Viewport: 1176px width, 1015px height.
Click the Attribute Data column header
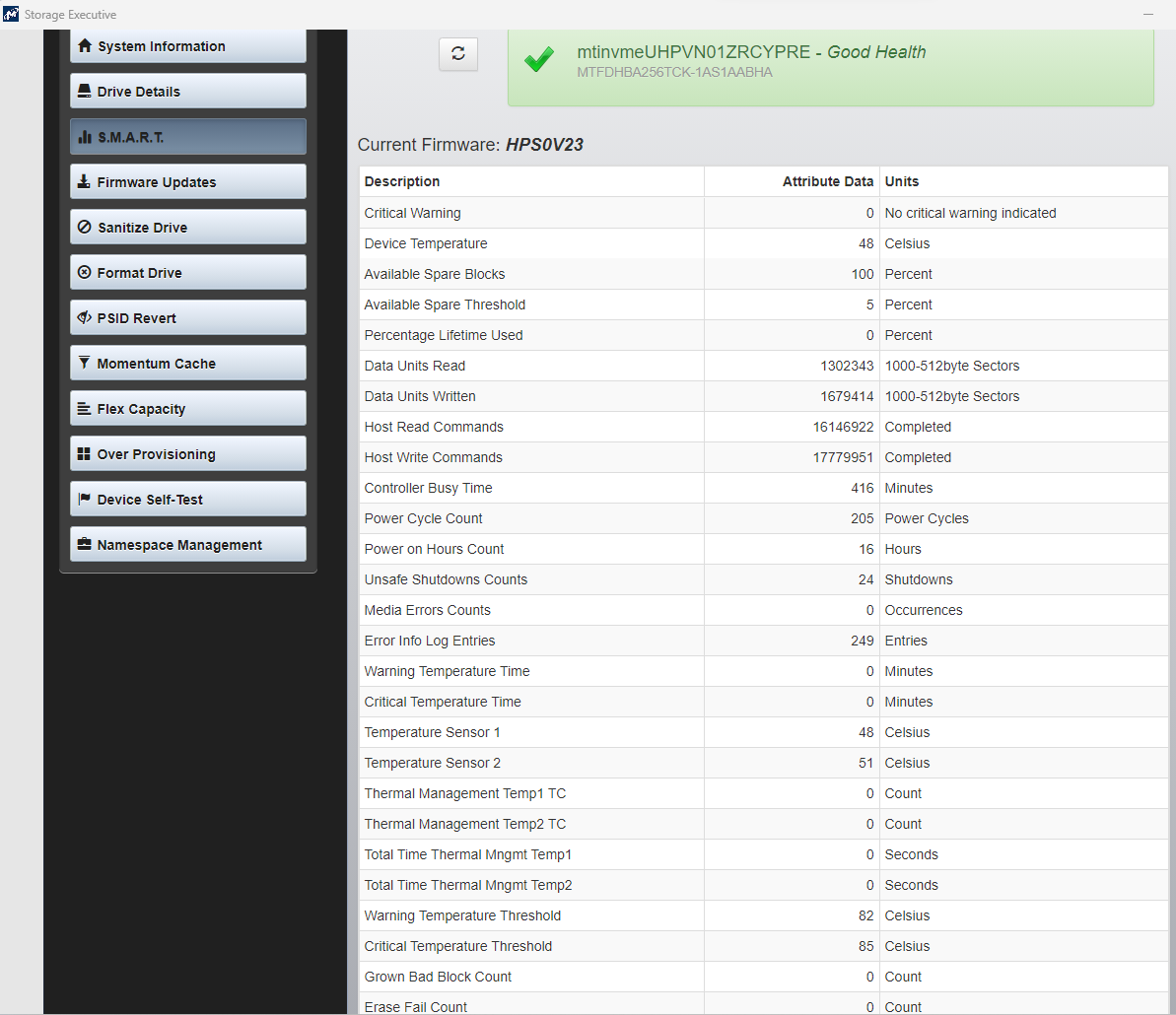coord(827,181)
